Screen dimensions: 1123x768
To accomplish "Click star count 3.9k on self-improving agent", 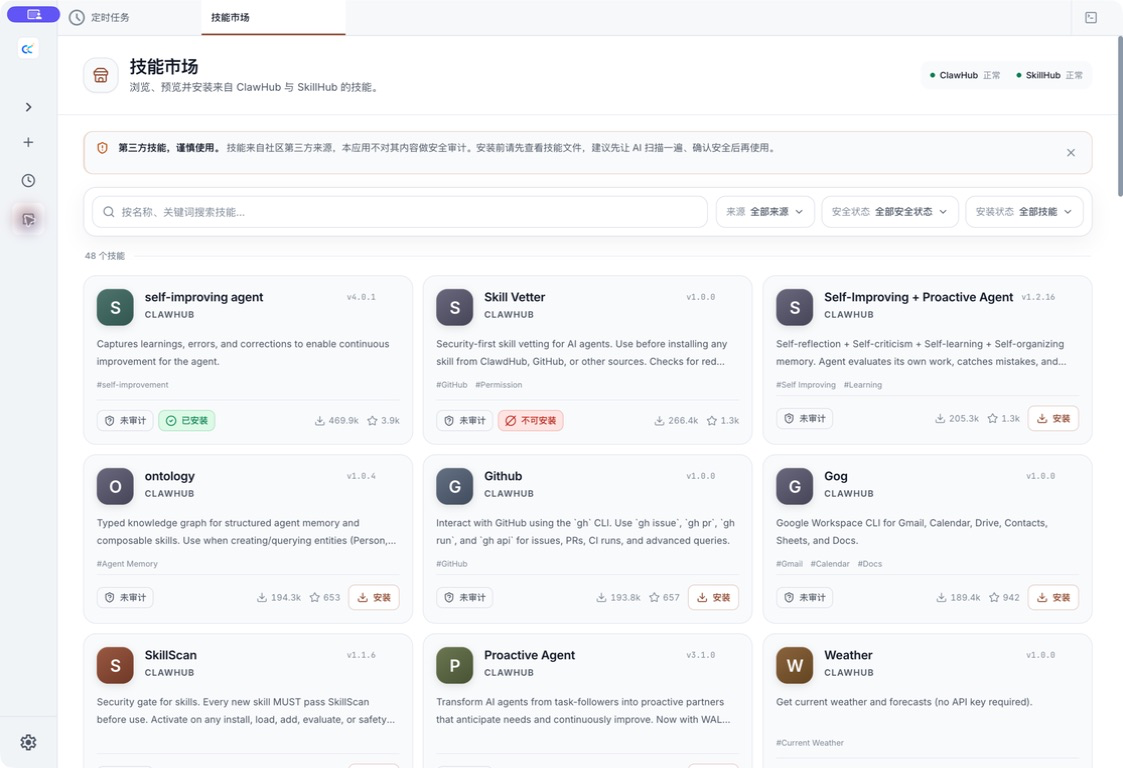I will click(x=383, y=421).
